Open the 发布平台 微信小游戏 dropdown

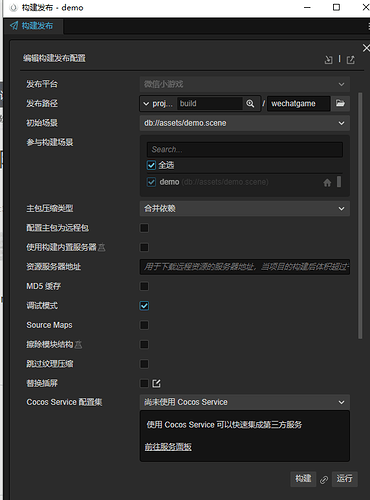245,84
